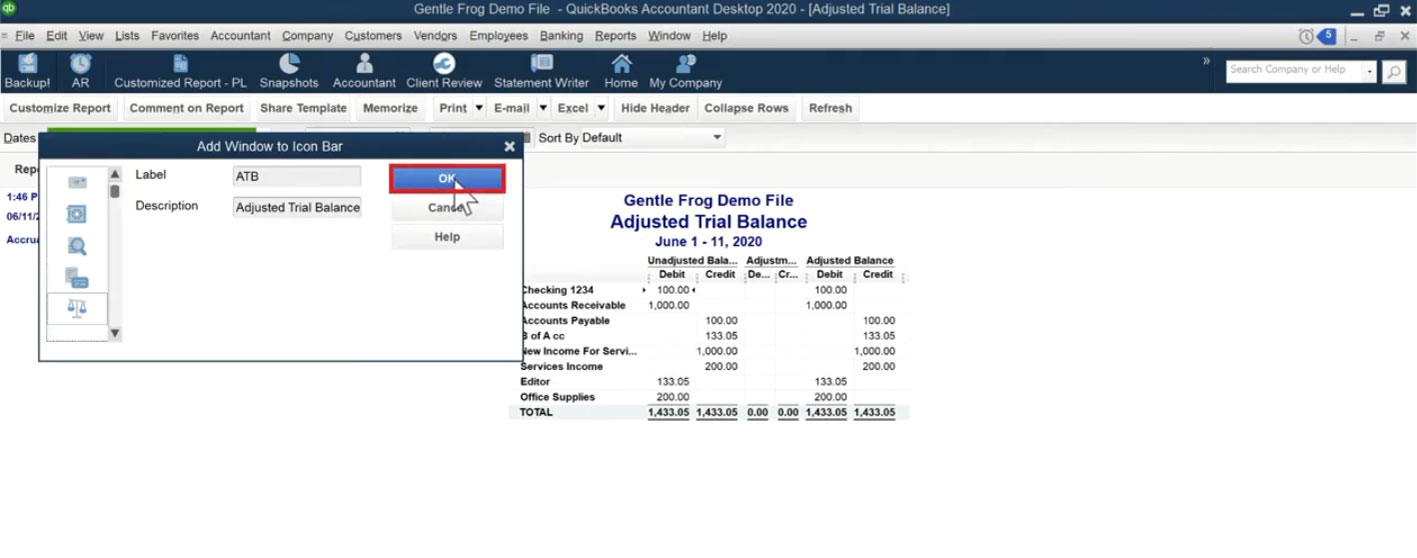Open the Vendors menu
The width and height of the screenshot is (1417, 558).
click(x=435, y=36)
